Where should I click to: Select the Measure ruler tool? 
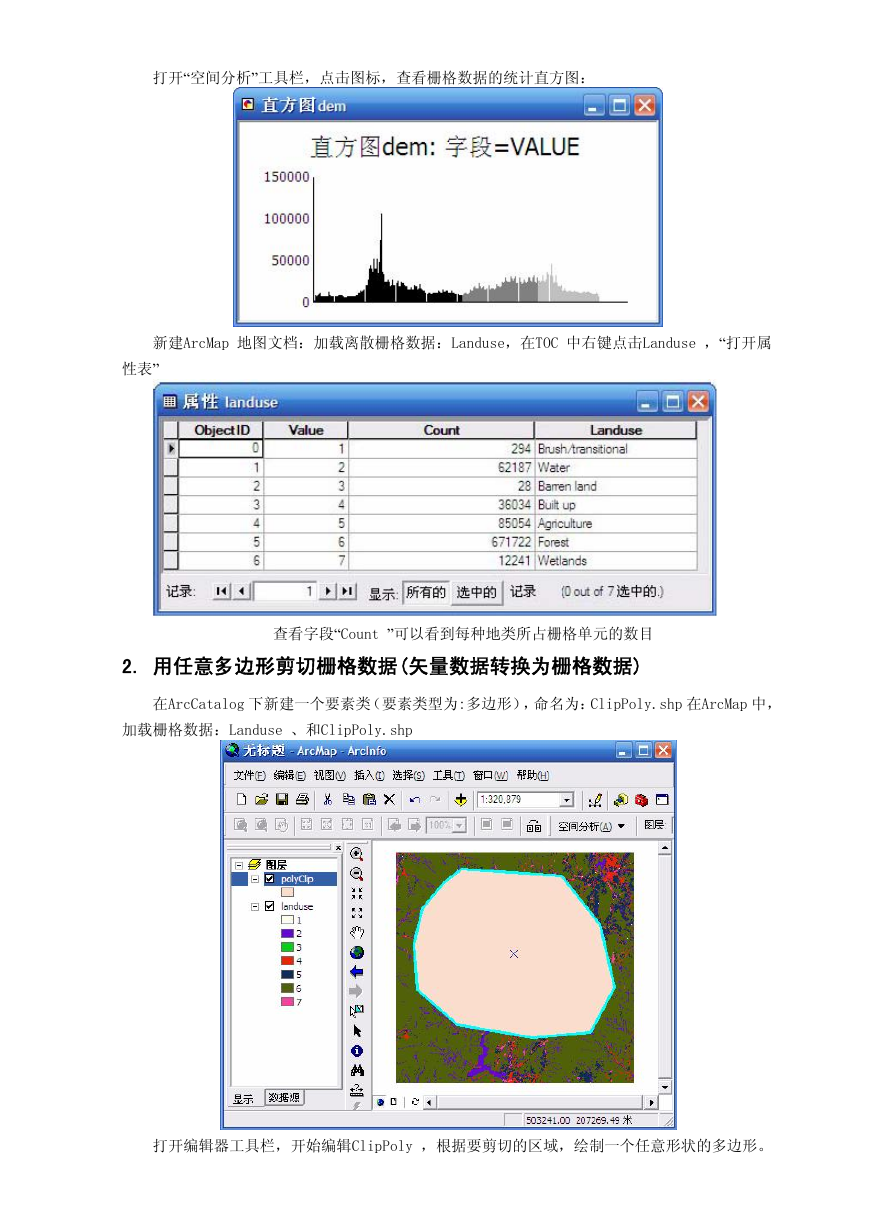coord(357,1090)
